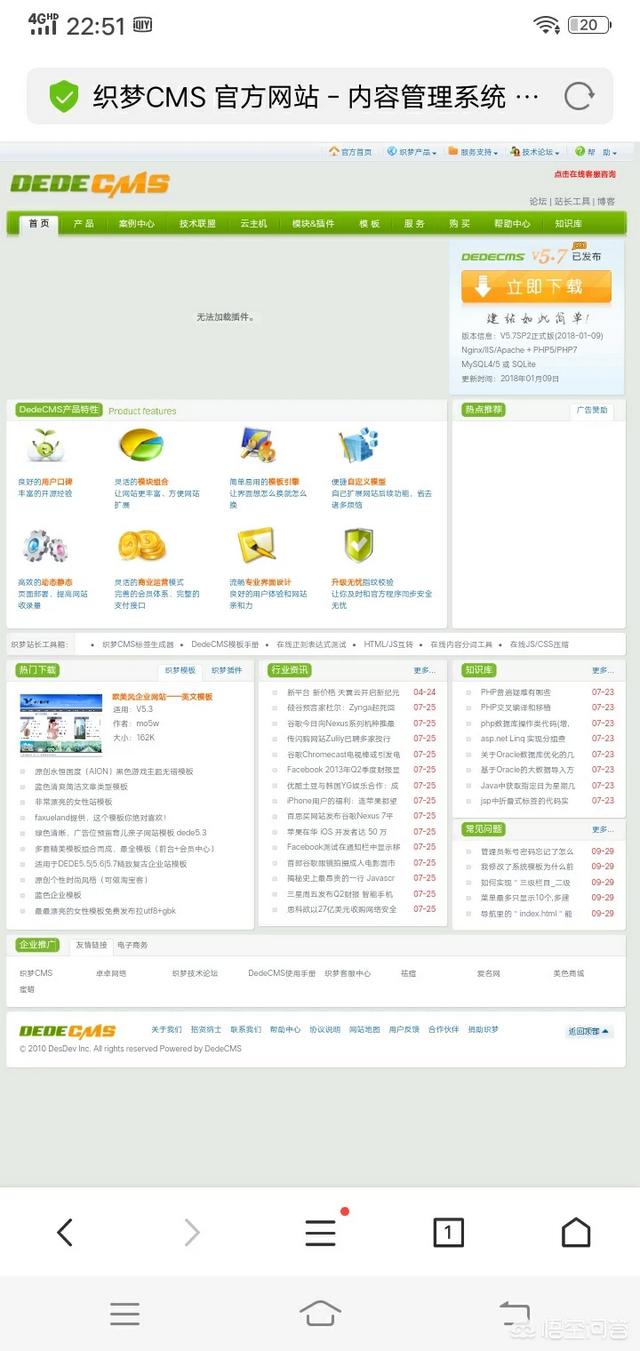Tap the Android system back button
The height and width of the screenshot is (1351, 640).
[x=514, y=1313]
